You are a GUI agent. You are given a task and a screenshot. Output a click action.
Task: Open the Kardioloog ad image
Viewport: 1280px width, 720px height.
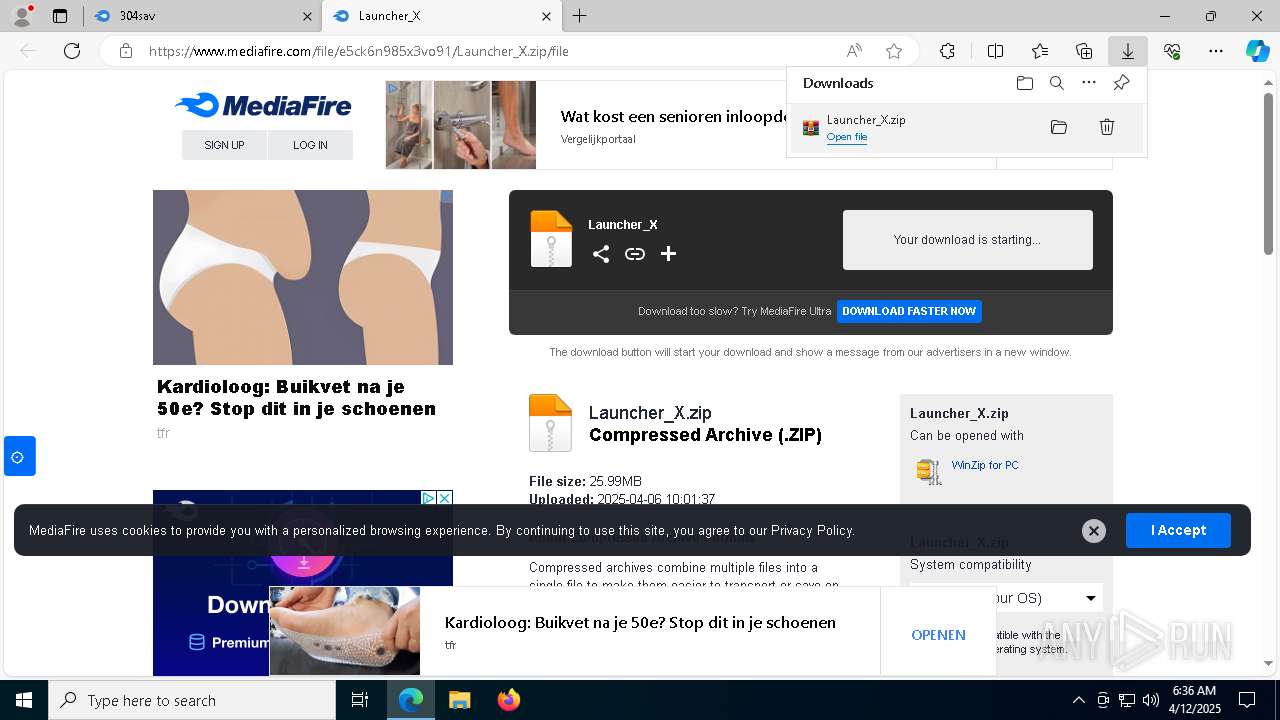point(303,277)
